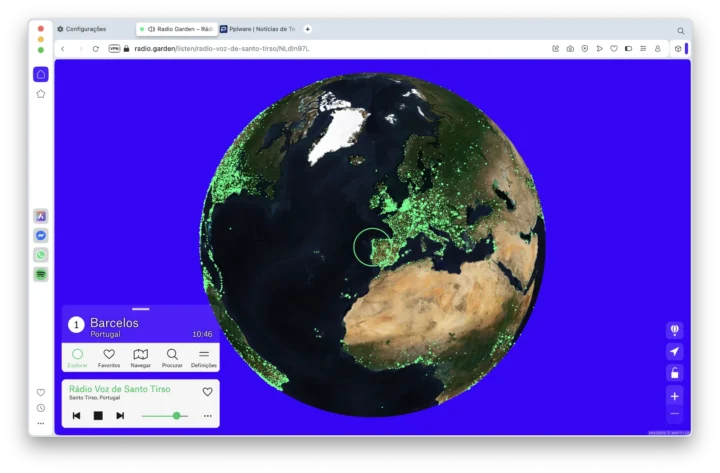This screenshot has height=473, width=720.
Task: Click the Barcelos station count badge
Action: [76, 325]
